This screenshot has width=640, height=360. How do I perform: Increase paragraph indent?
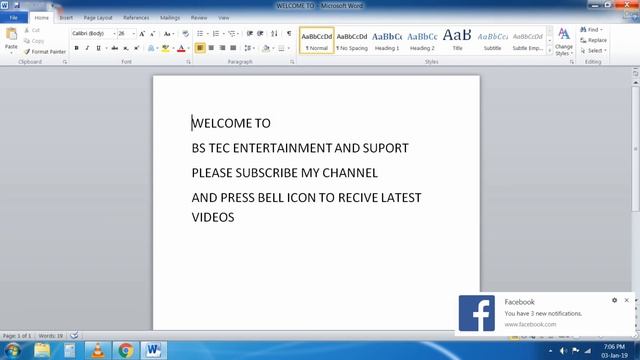260,33
